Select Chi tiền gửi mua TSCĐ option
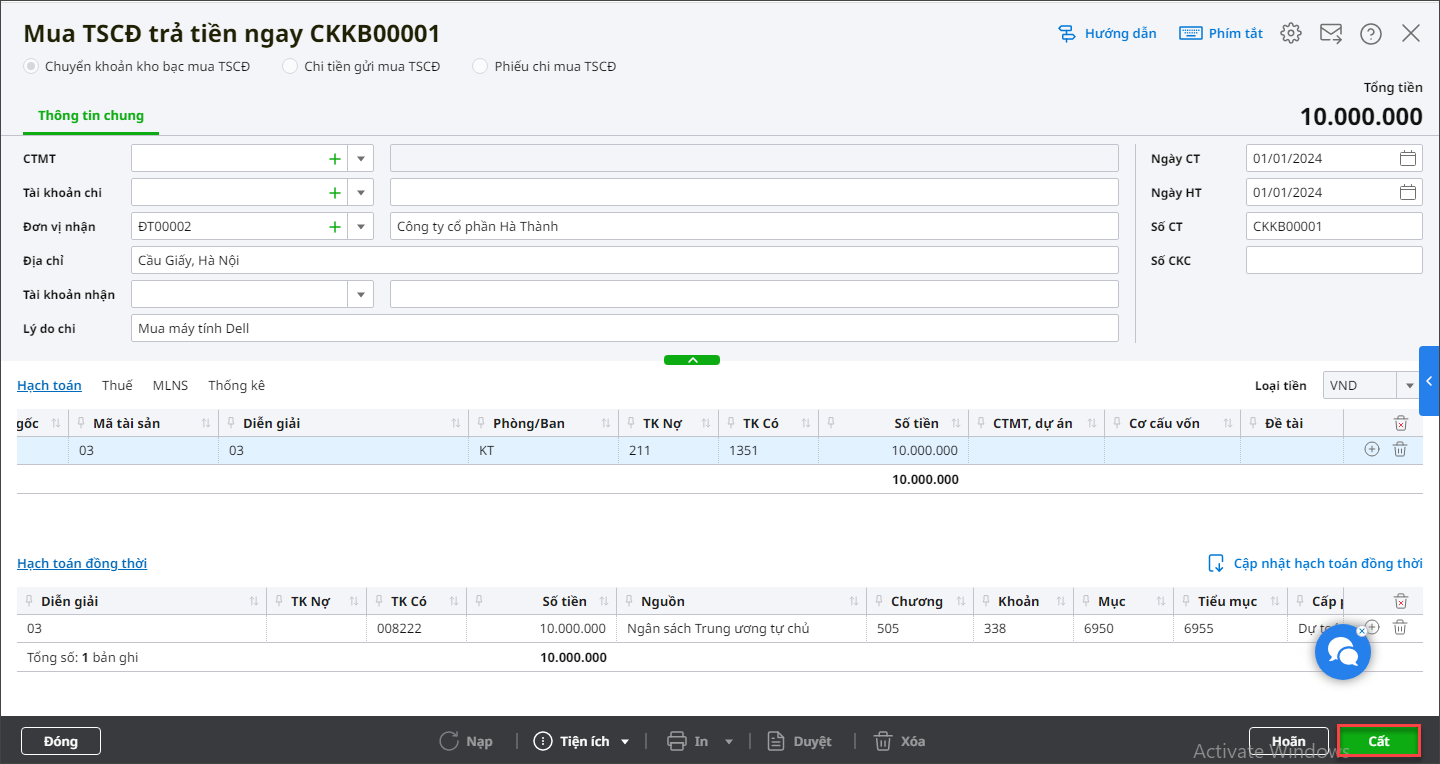The width and height of the screenshot is (1440, 764). [x=290, y=66]
